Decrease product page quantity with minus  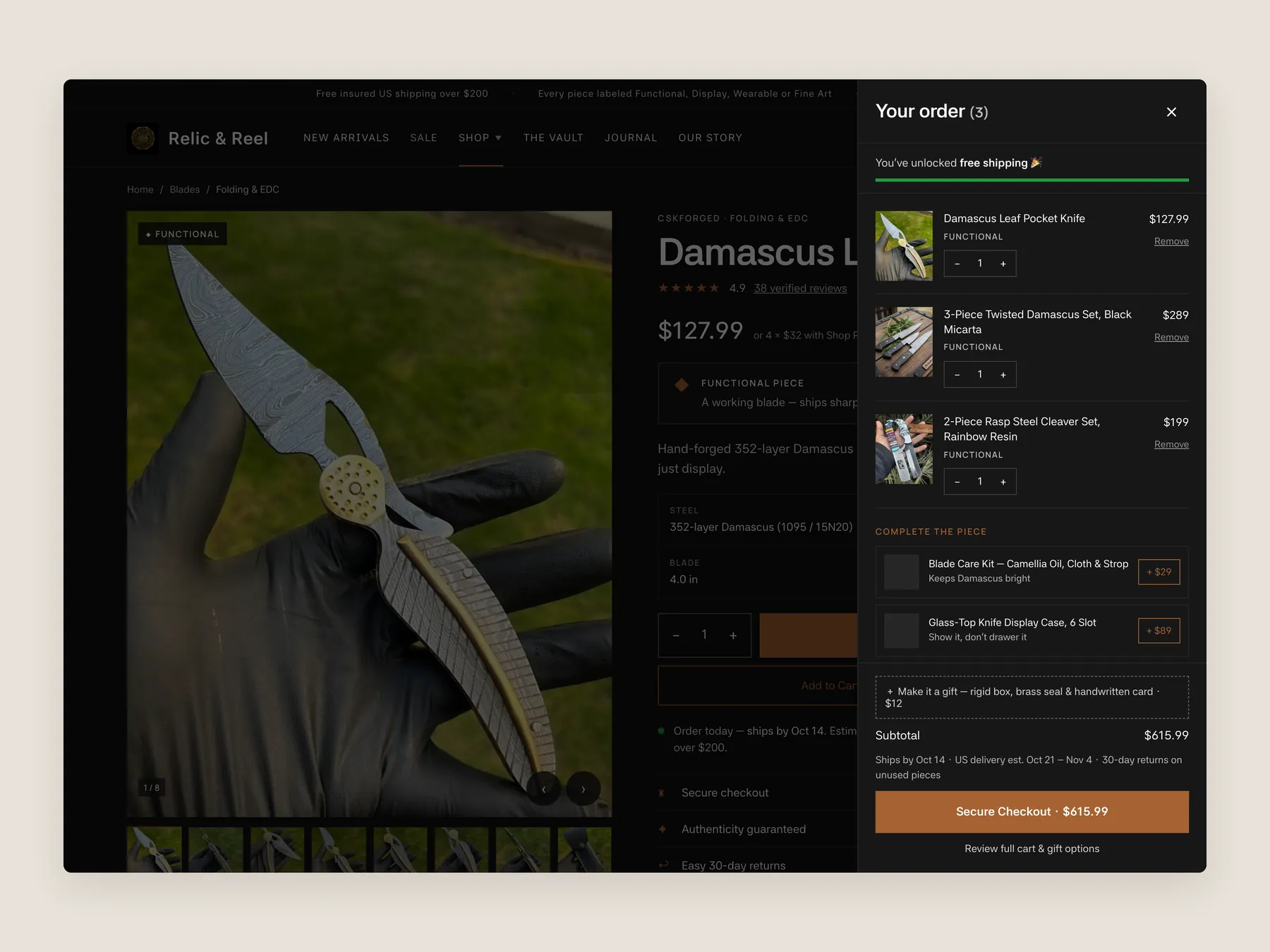pos(676,635)
